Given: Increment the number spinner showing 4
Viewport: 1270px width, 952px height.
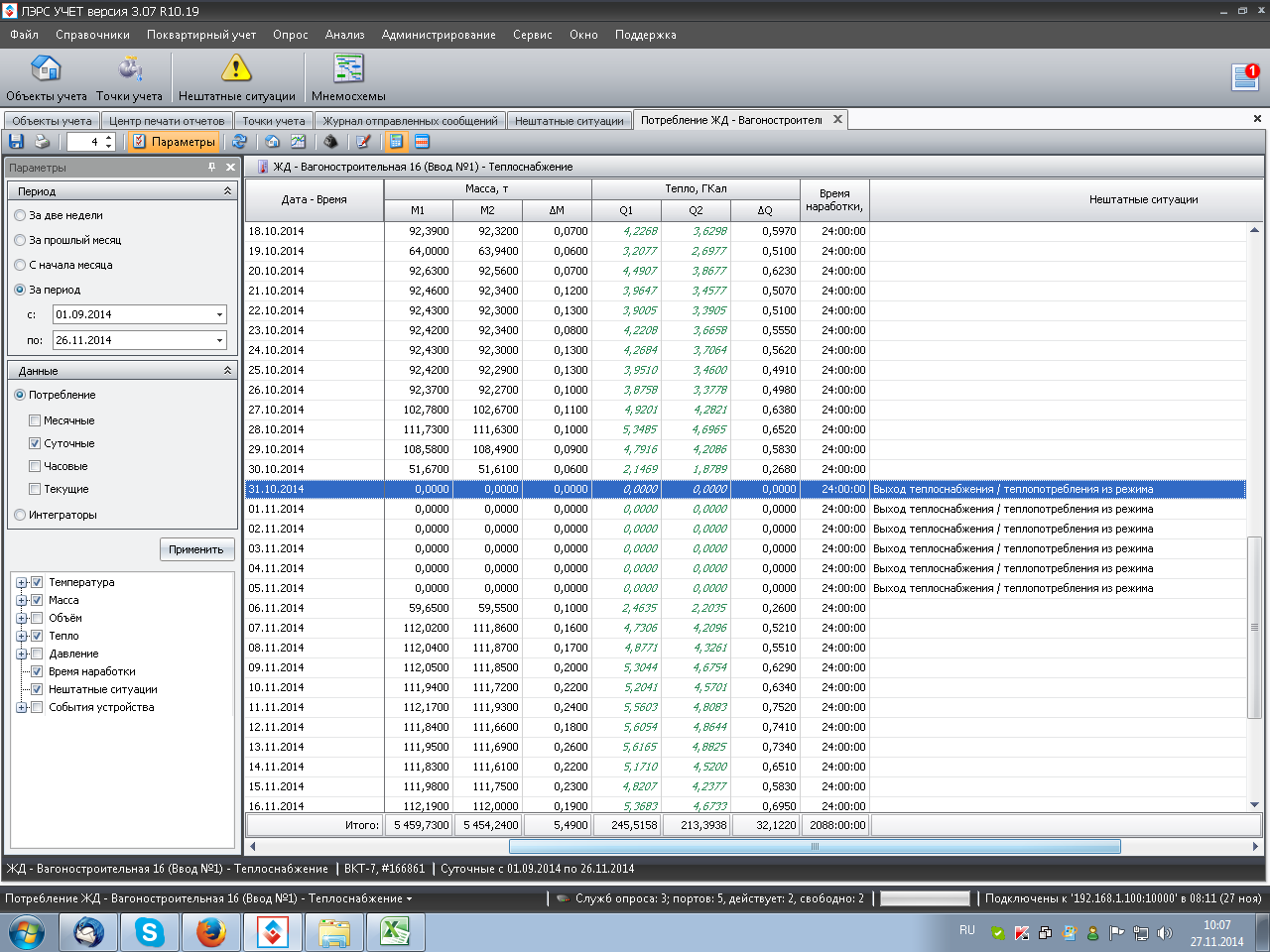Looking at the screenshot, I should point(109,138).
